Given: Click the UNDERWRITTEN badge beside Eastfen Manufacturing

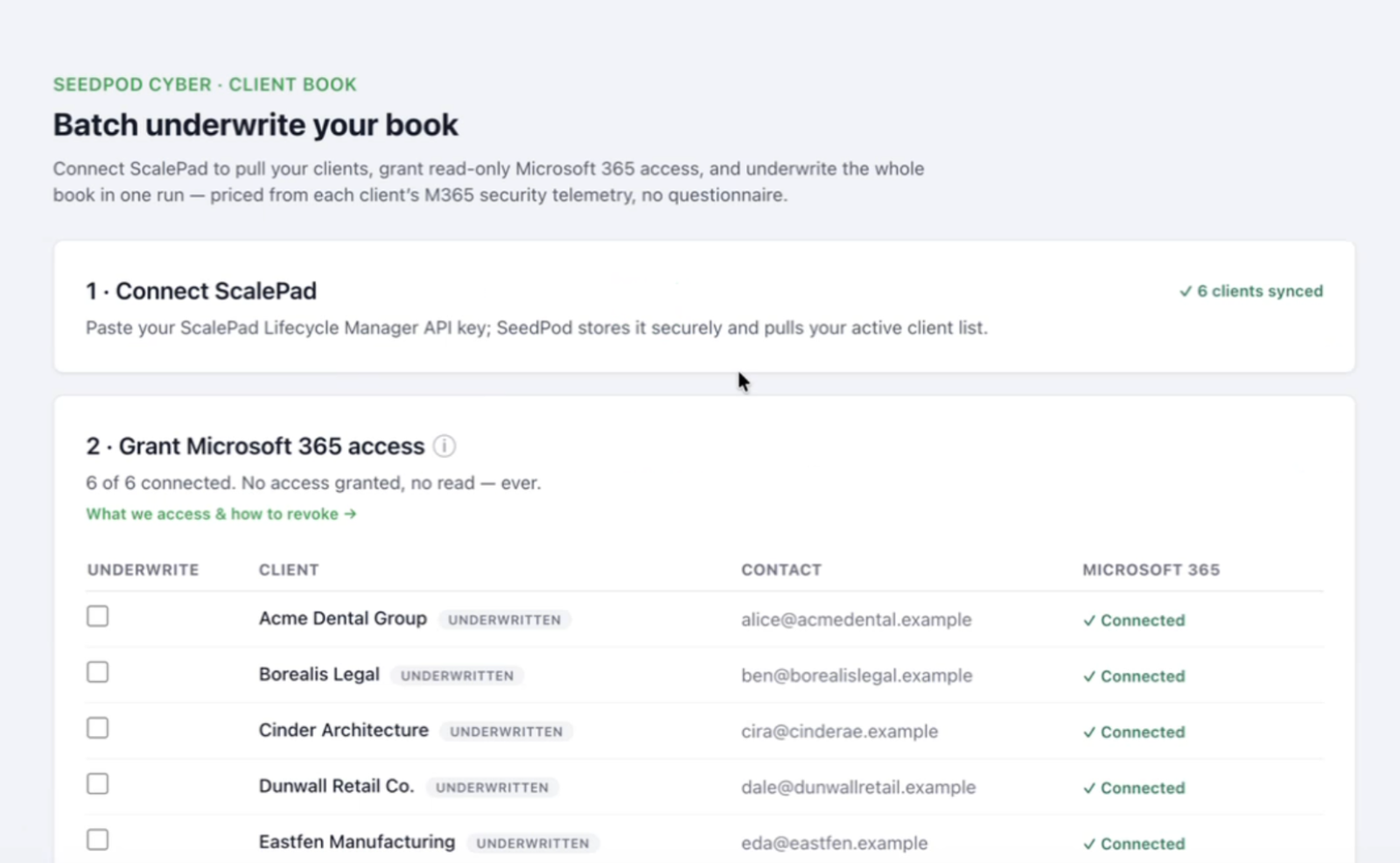Looking at the screenshot, I should point(533,844).
